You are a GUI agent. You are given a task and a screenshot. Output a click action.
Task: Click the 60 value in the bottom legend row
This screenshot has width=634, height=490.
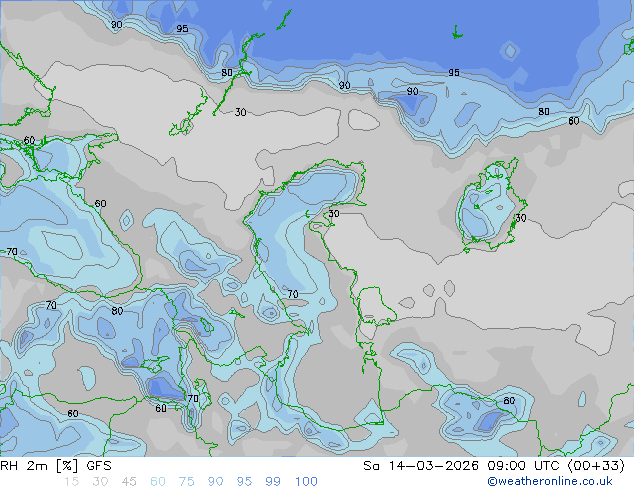[x=158, y=482]
